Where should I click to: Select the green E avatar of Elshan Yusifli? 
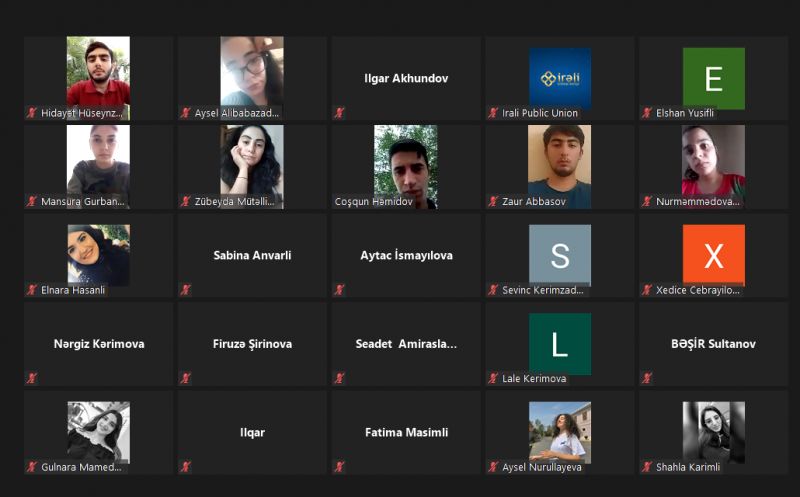[714, 79]
